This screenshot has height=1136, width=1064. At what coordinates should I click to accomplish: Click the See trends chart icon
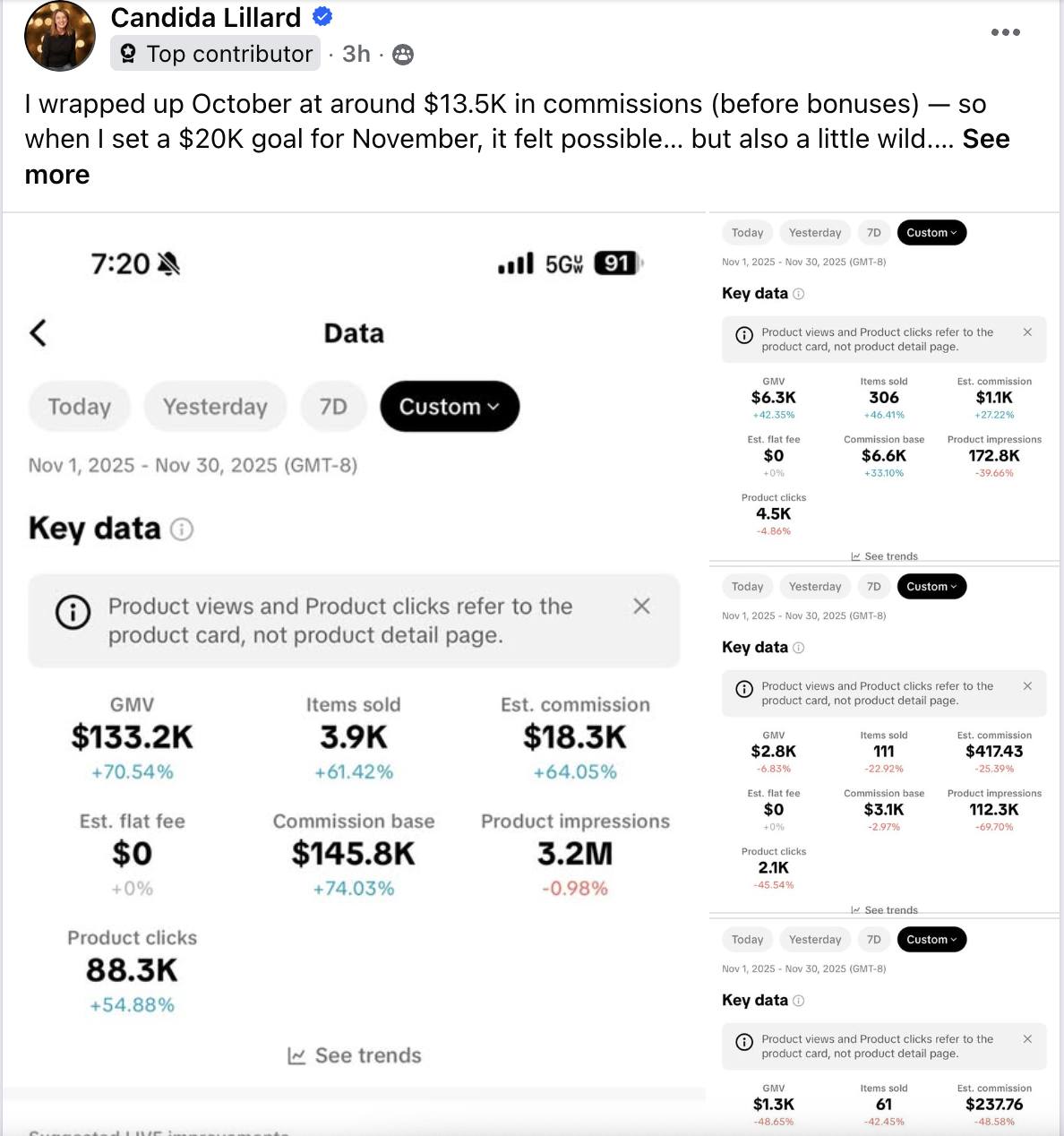pyautogui.click(x=296, y=1054)
